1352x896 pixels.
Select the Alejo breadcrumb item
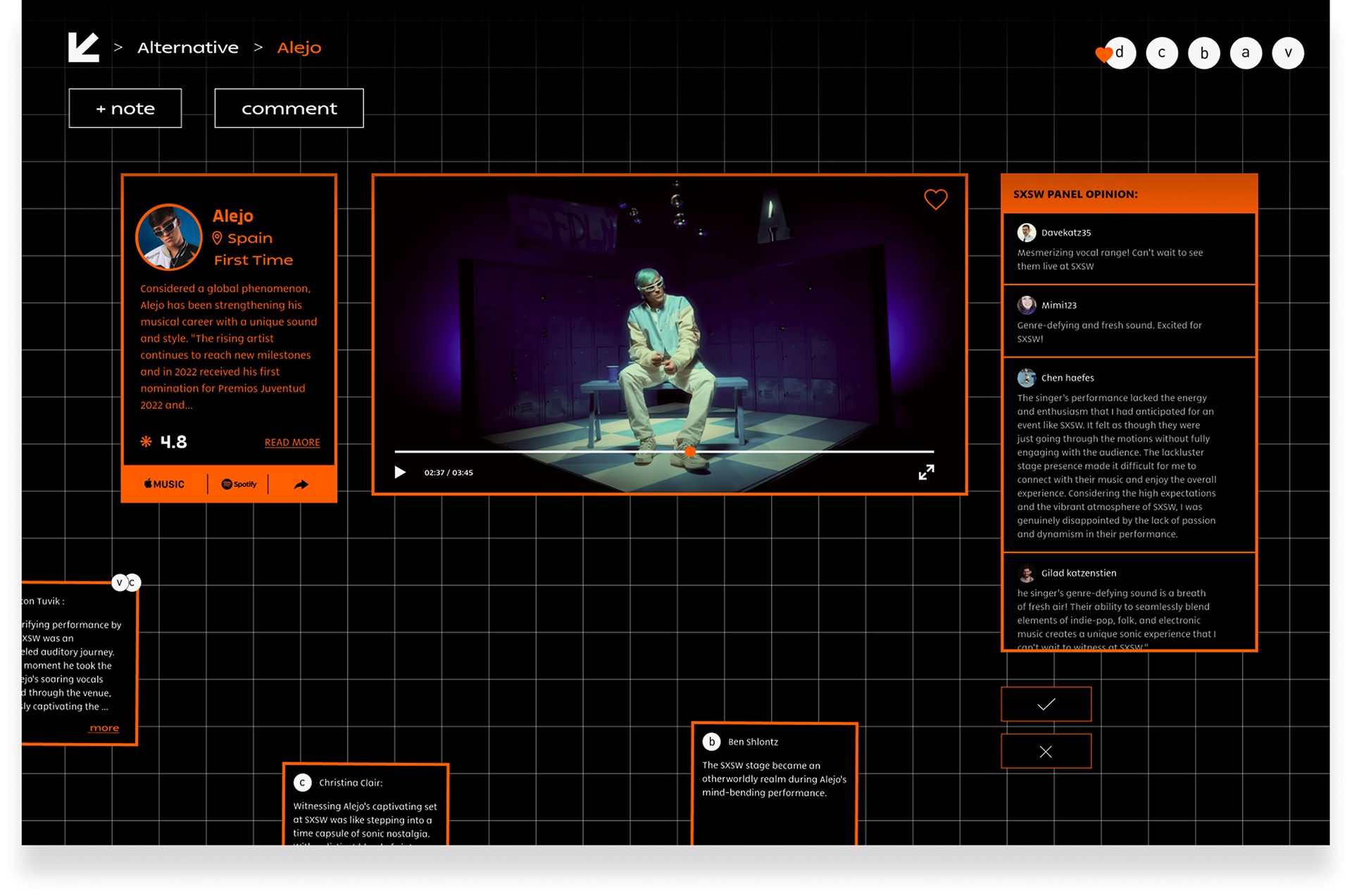pyautogui.click(x=299, y=47)
